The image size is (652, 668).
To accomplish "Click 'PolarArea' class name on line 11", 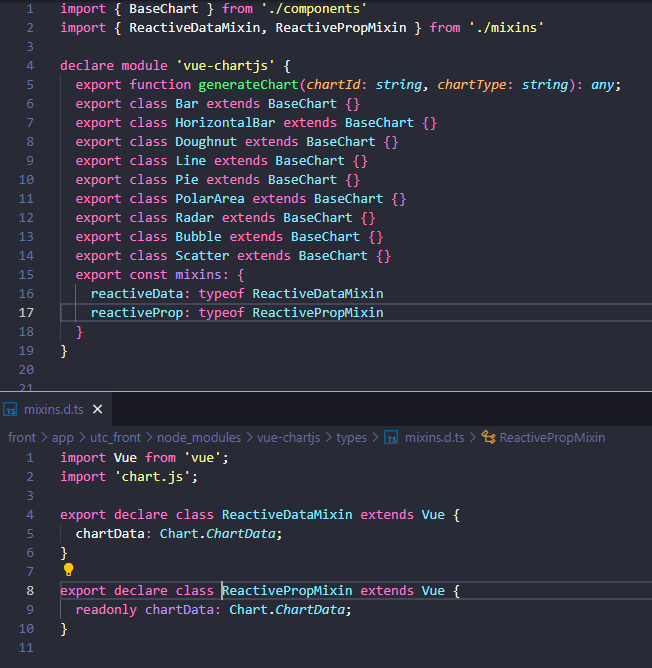I will pos(210,199).
